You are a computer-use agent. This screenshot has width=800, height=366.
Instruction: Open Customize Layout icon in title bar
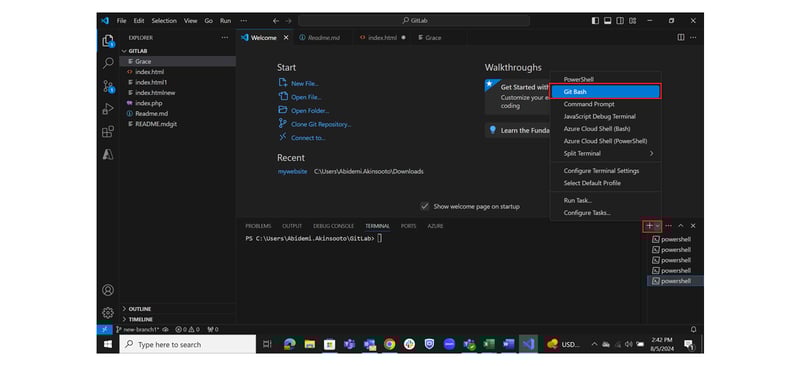(633, 21)
